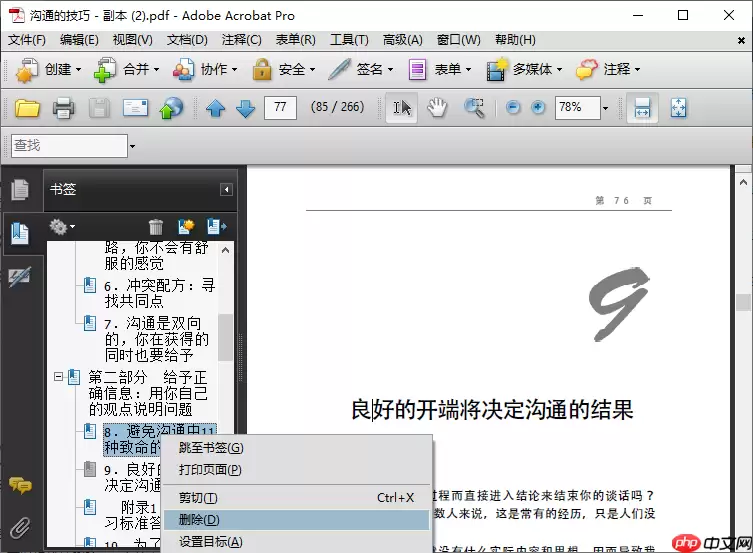Click the page number field showing 77
Screen dimensions: 753x553
(280, 108)
